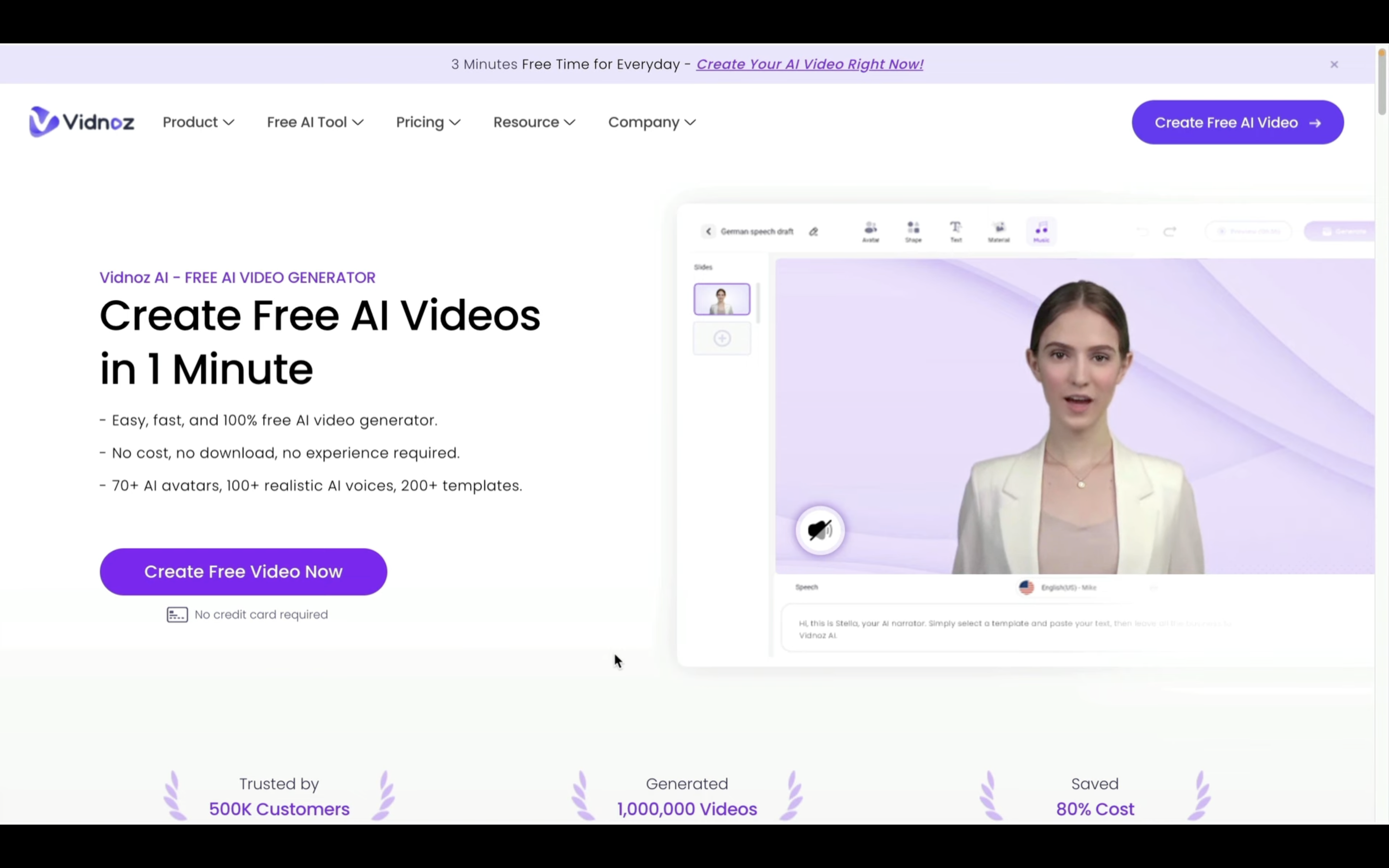Click the German speech draft title
Image resolution: width=1389 pixels, height=868 pixels.
[x=757, y=231]
